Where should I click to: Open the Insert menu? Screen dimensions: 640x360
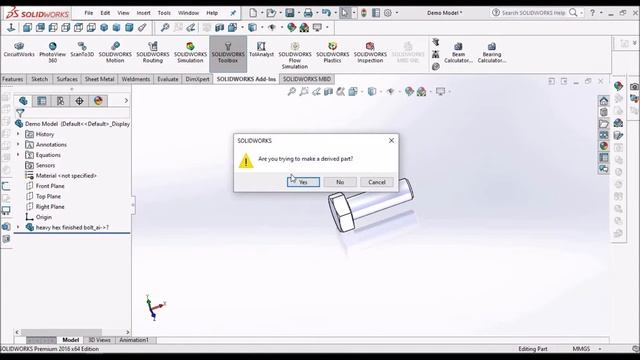pos(143,13)
